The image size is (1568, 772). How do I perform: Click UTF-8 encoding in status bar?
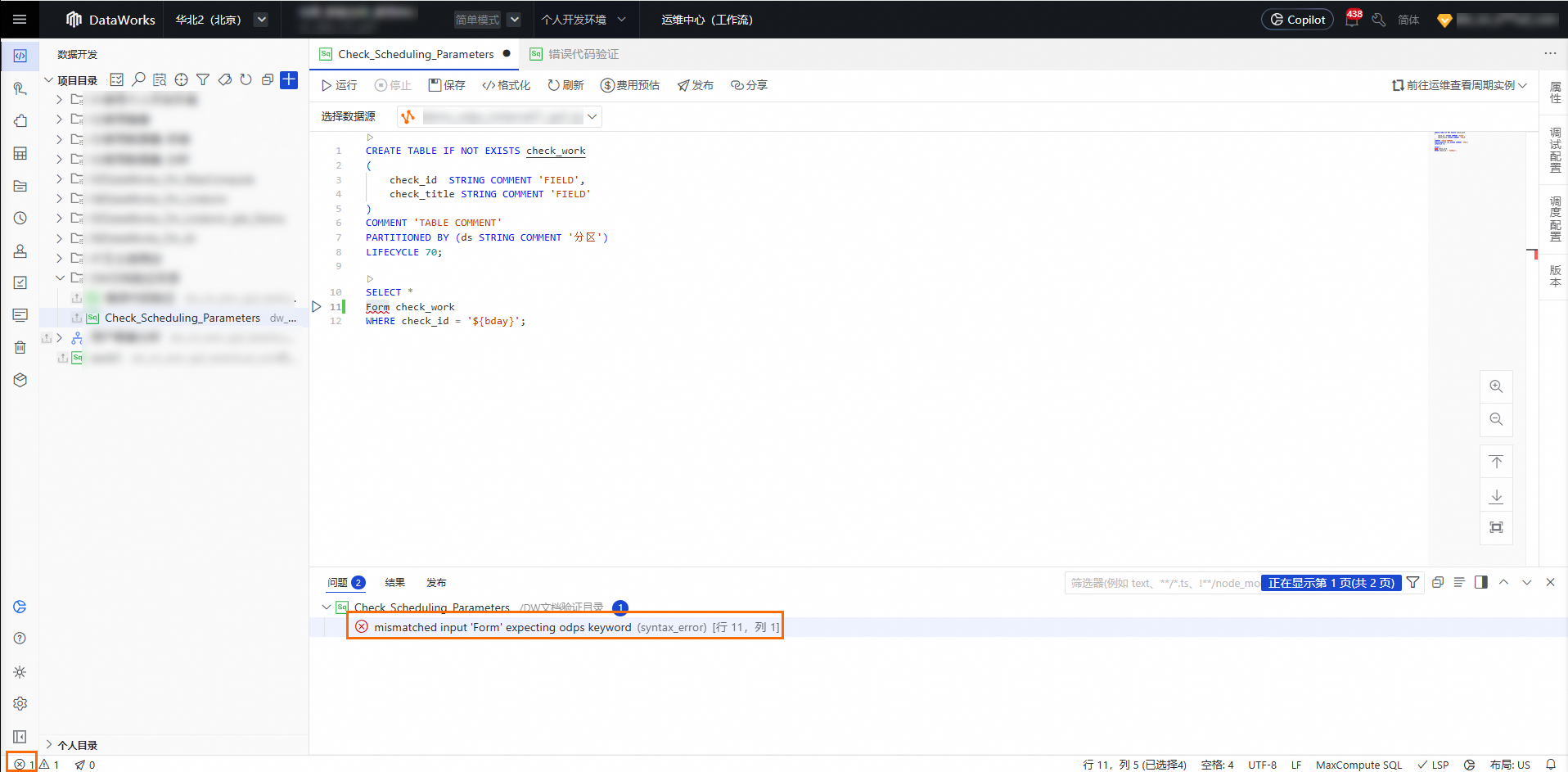(1262, 765)
